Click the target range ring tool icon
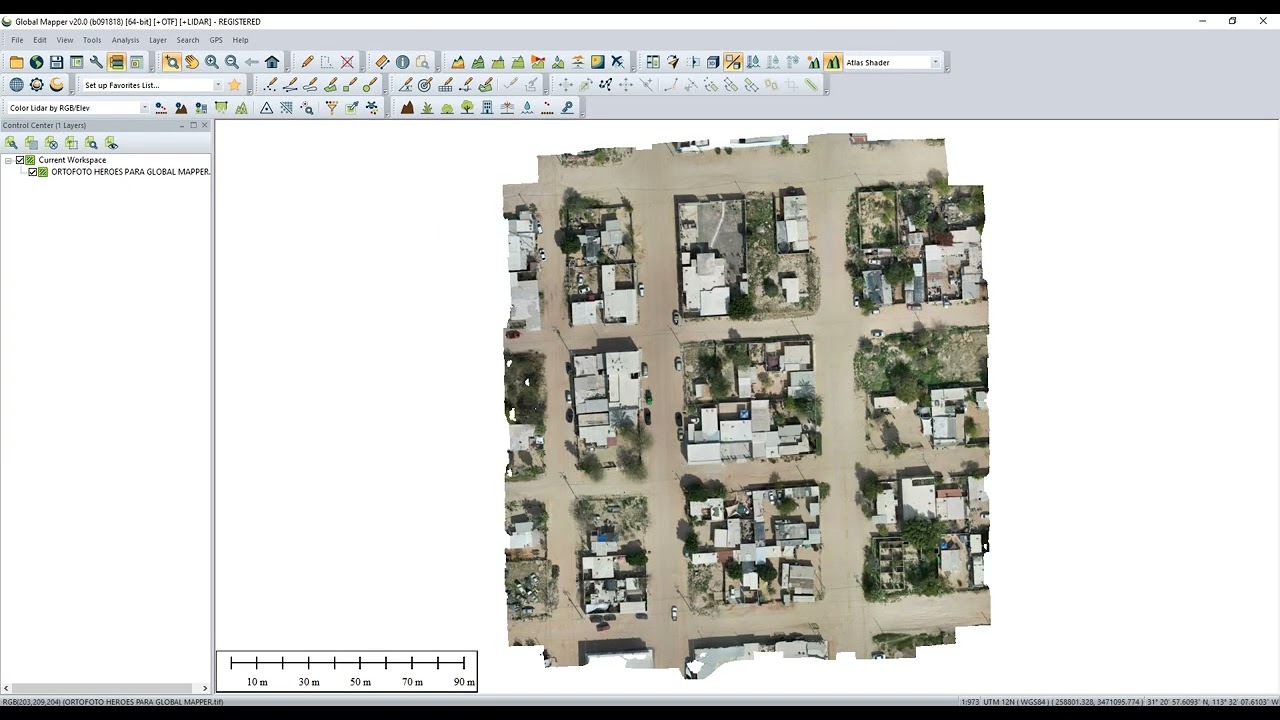Image resolution: width=1280 pixels, height=720 pixels. pyautogui.click(x=425, y=85)
